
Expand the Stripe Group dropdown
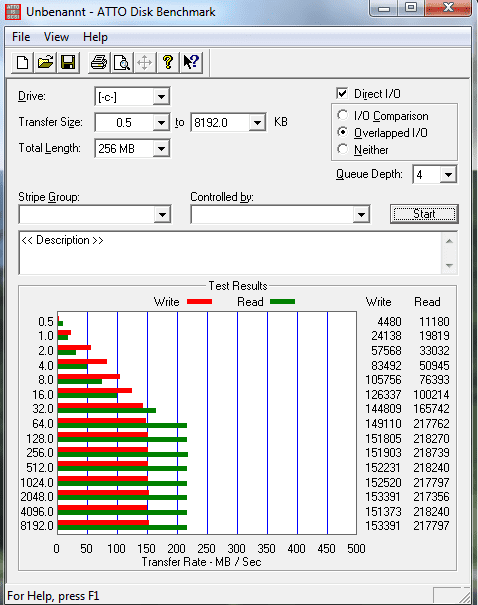[162, 214]
